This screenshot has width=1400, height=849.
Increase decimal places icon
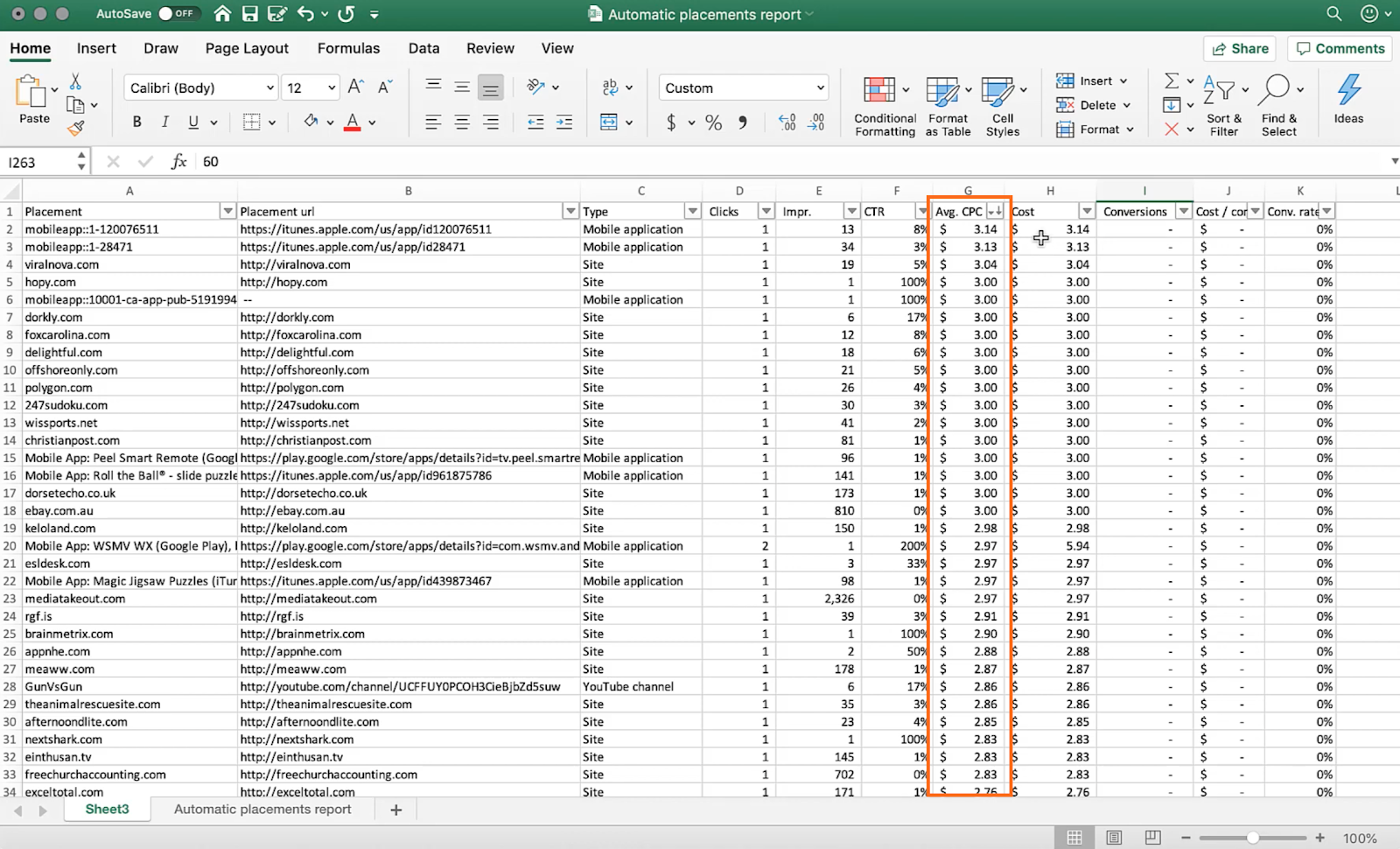click(787, 123)
